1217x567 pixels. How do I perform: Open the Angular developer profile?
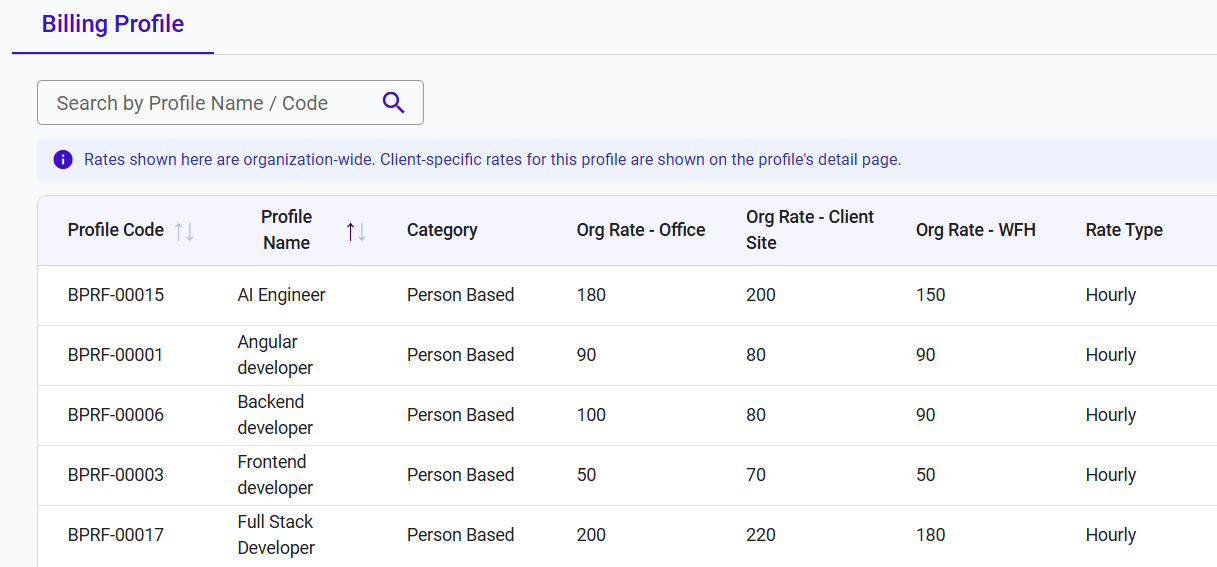point(276,355)
